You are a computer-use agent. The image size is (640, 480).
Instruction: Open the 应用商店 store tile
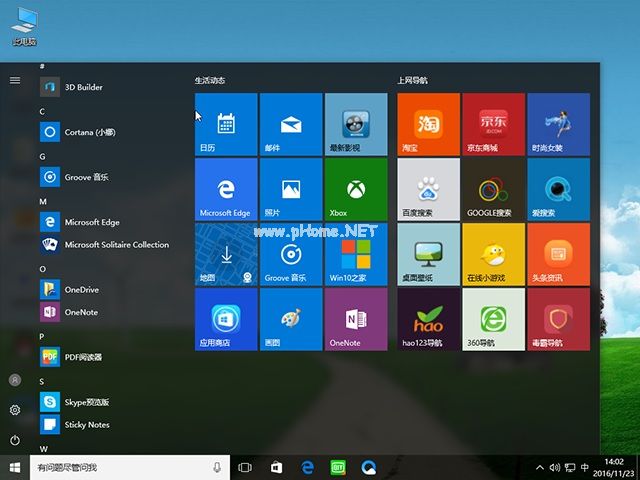point(226,319)
